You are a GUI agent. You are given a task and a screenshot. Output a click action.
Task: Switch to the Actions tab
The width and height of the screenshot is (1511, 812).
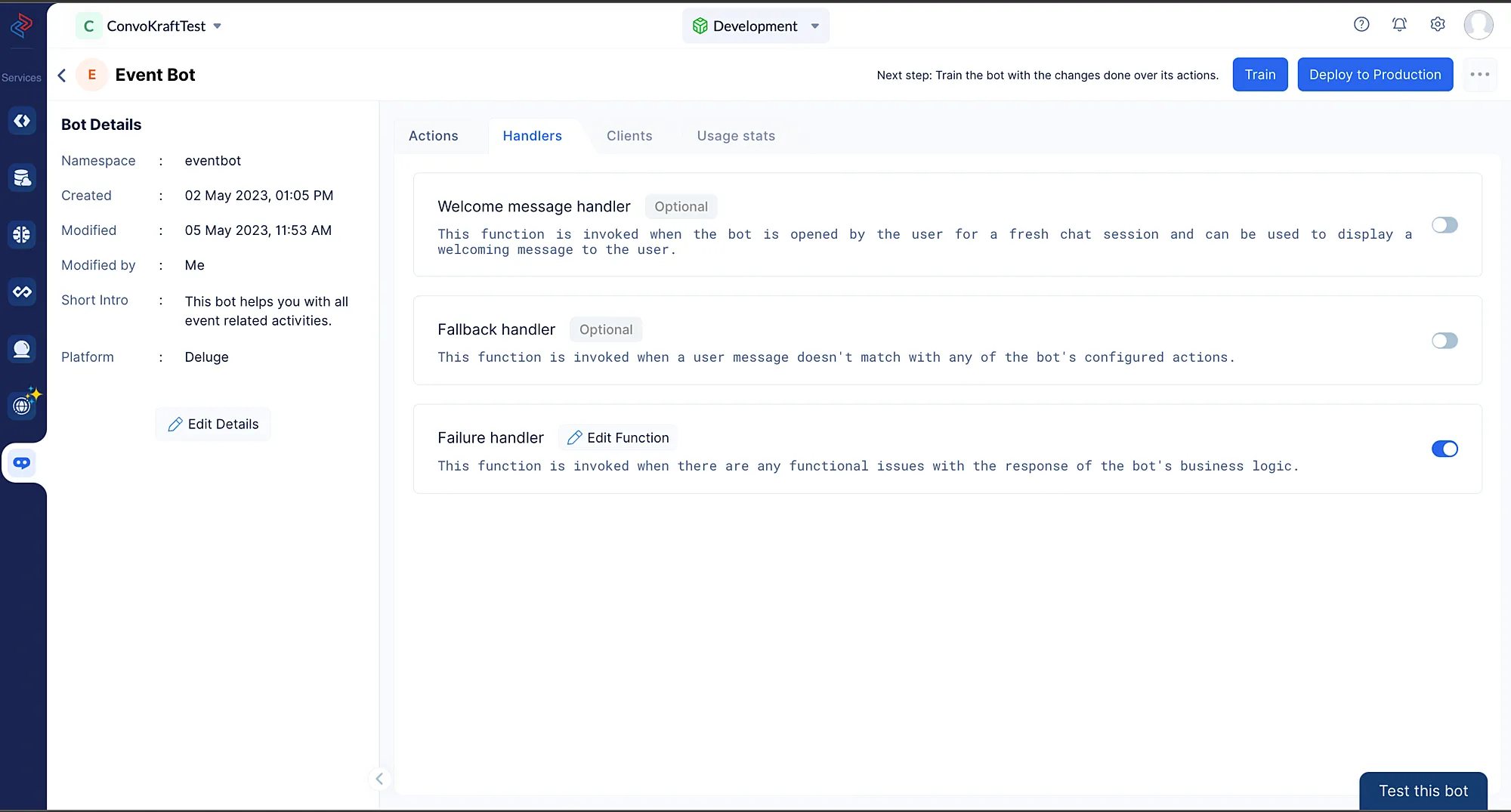point(433,136)
